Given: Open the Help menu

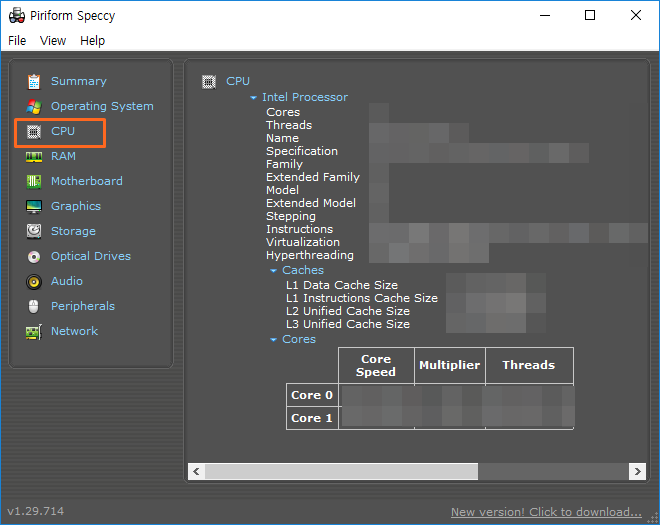Looking at the screenshot, I should (x=93, y=40).
